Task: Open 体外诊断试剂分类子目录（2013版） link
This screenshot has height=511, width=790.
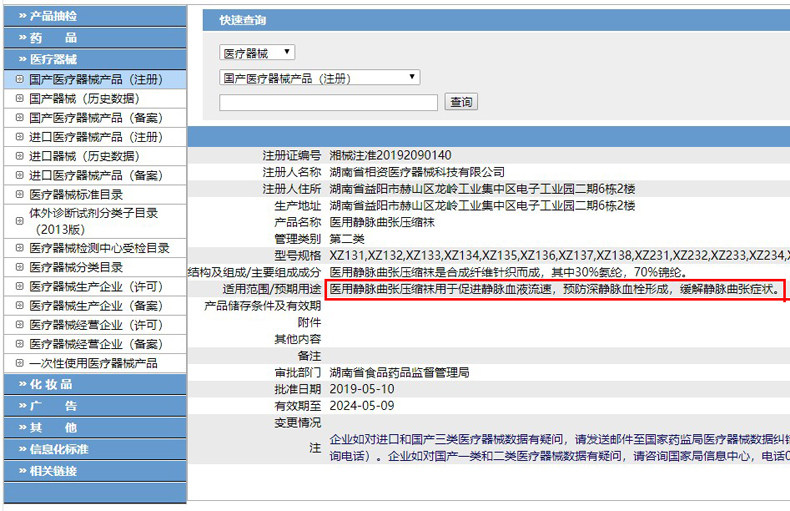Action: [x=94, y=221]
